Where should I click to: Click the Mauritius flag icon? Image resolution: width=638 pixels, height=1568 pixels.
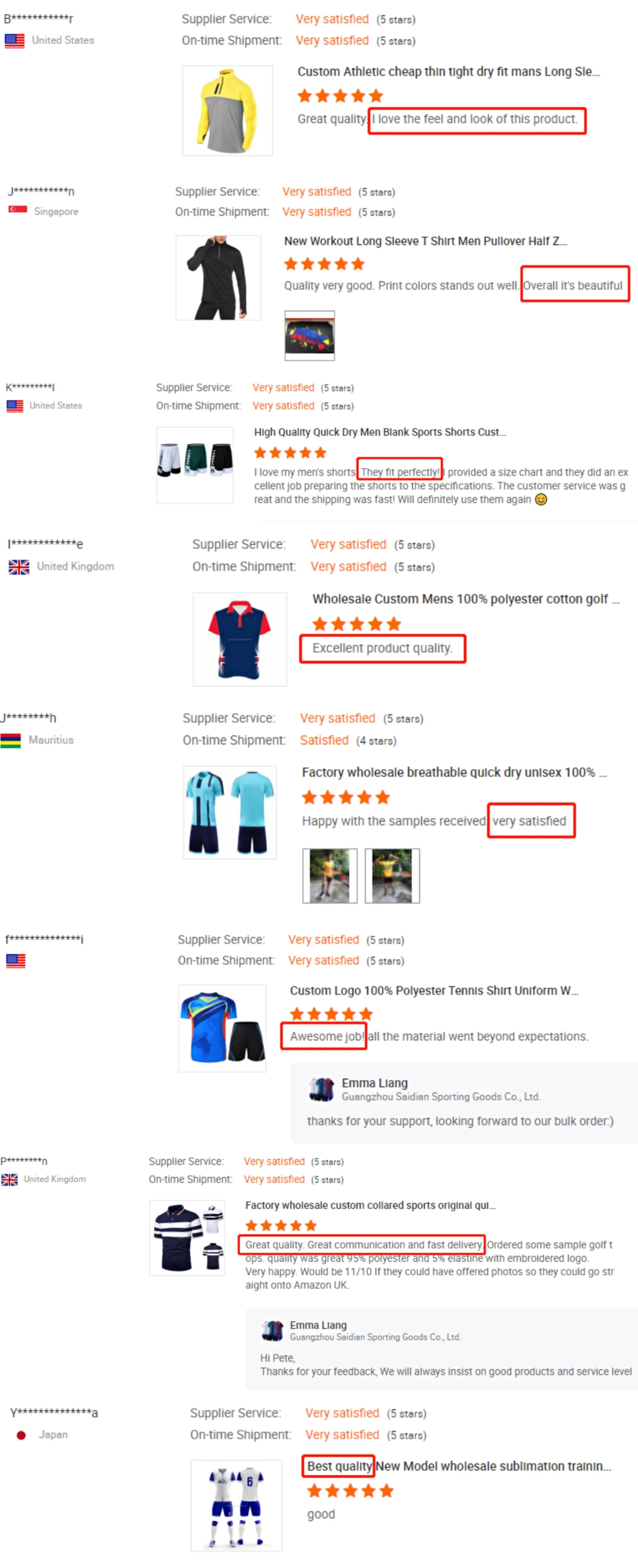pos(10,741)
